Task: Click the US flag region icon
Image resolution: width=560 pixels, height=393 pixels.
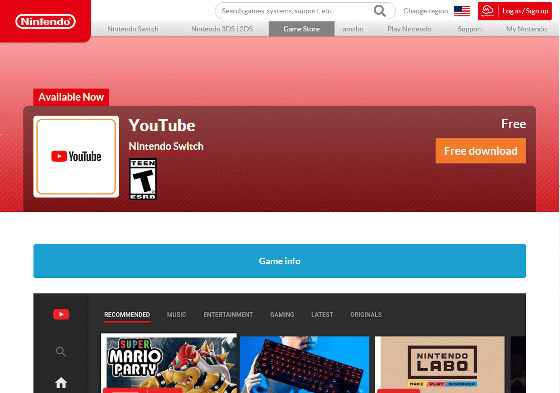Action: click(462, 11)
